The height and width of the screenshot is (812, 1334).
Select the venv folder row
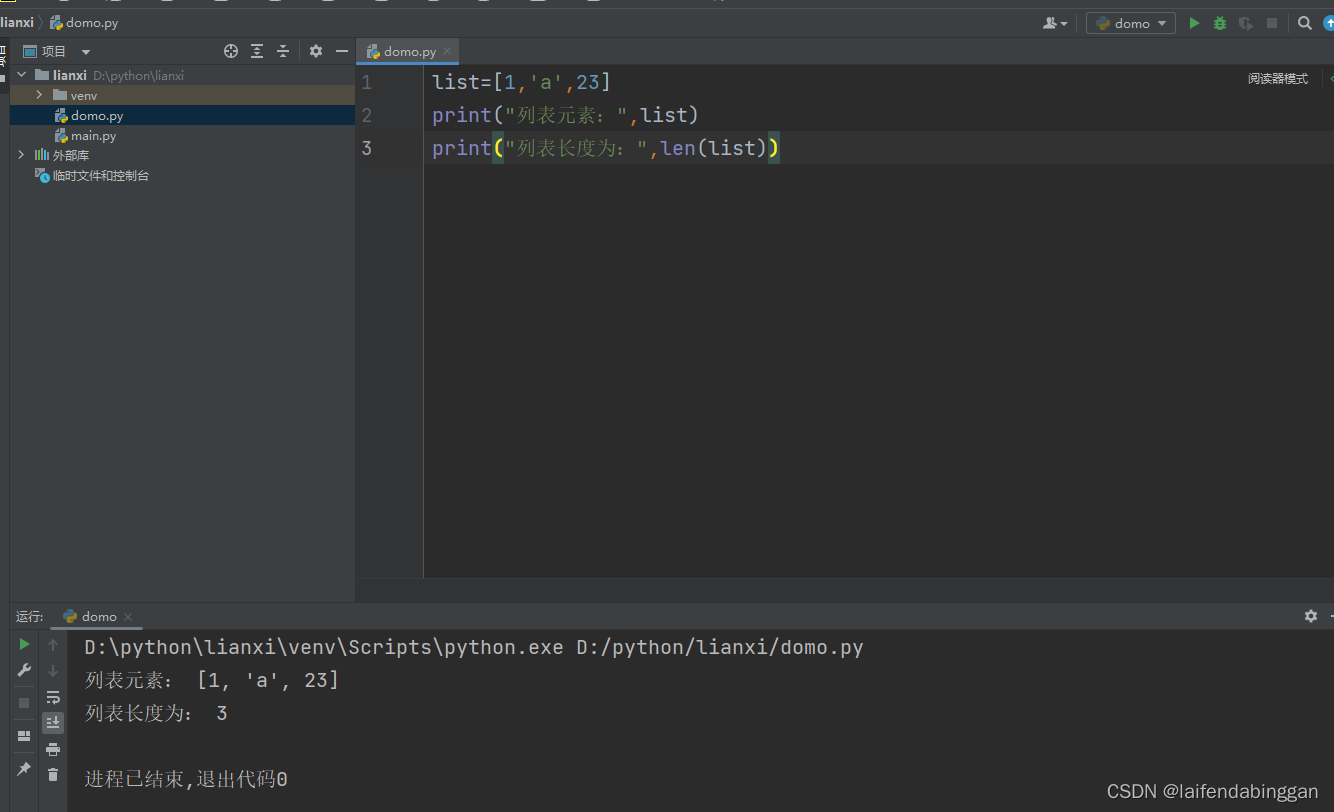tap(182, 95)
